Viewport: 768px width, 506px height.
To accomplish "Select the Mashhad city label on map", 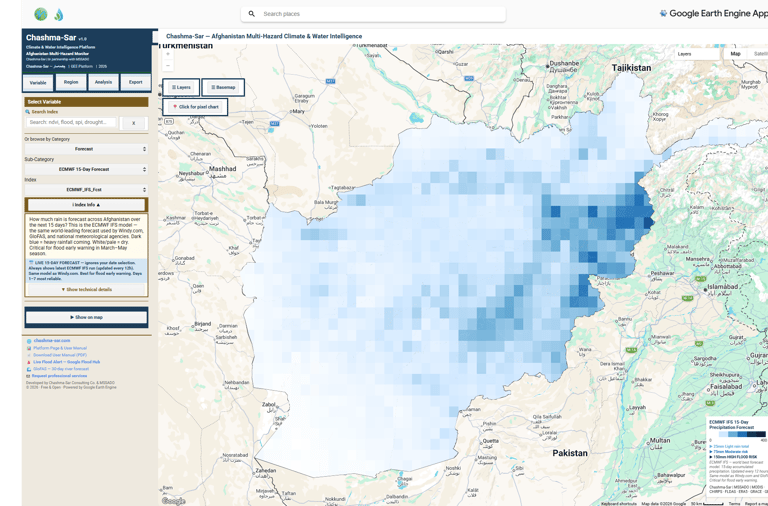I will click(x=223, y=169).
